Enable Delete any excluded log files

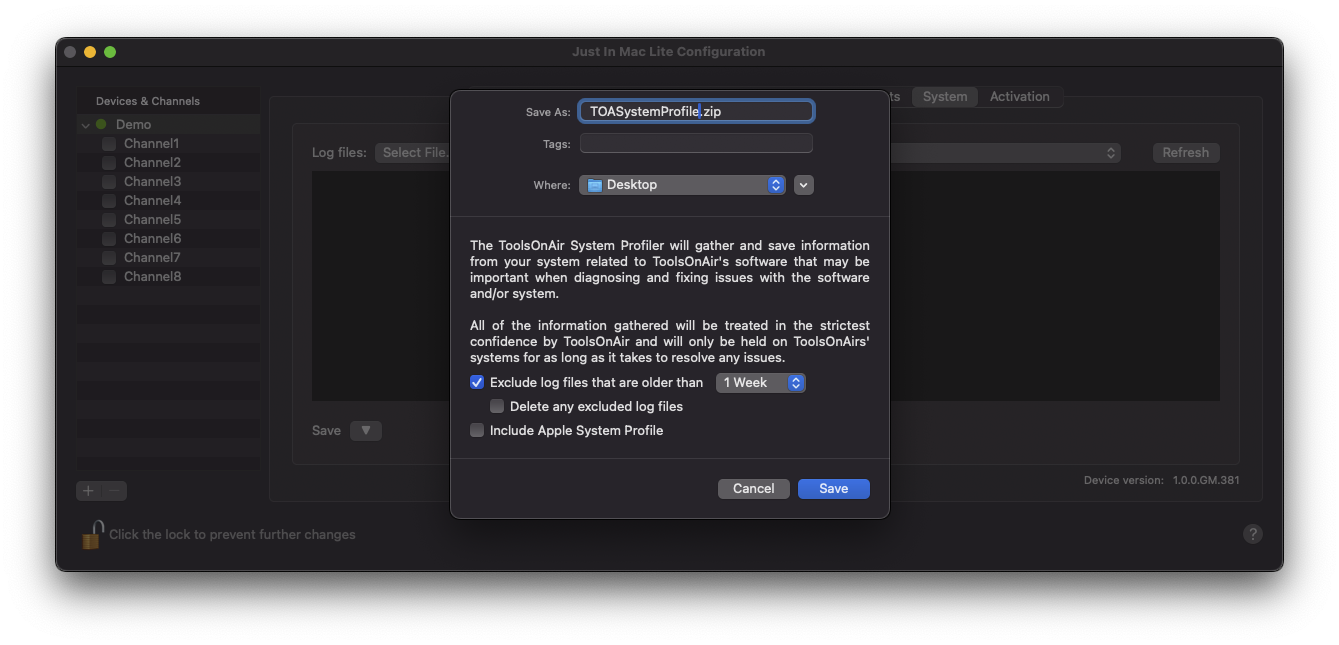coord(497,407)
